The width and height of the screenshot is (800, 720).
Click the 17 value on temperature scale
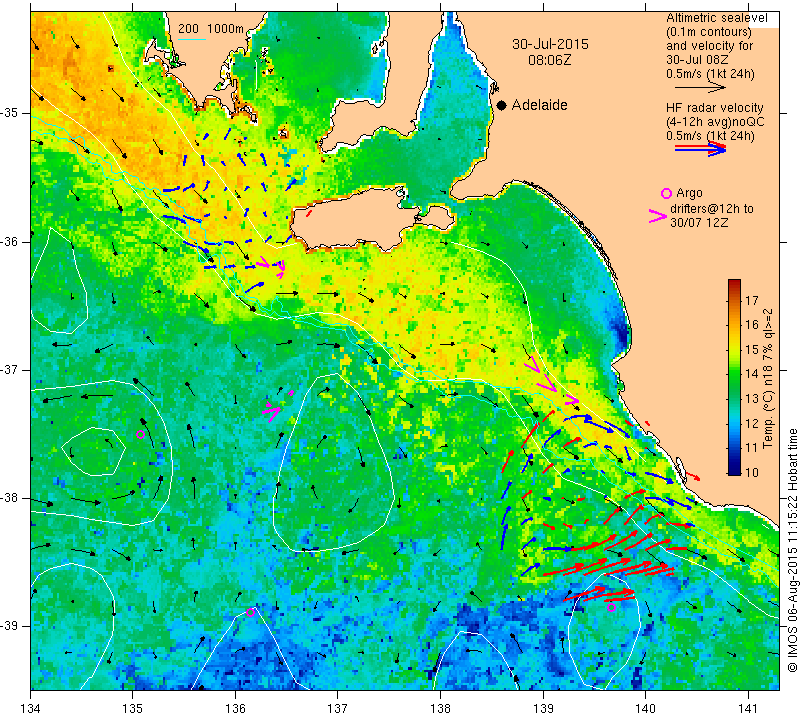click(x=752, y=300)
